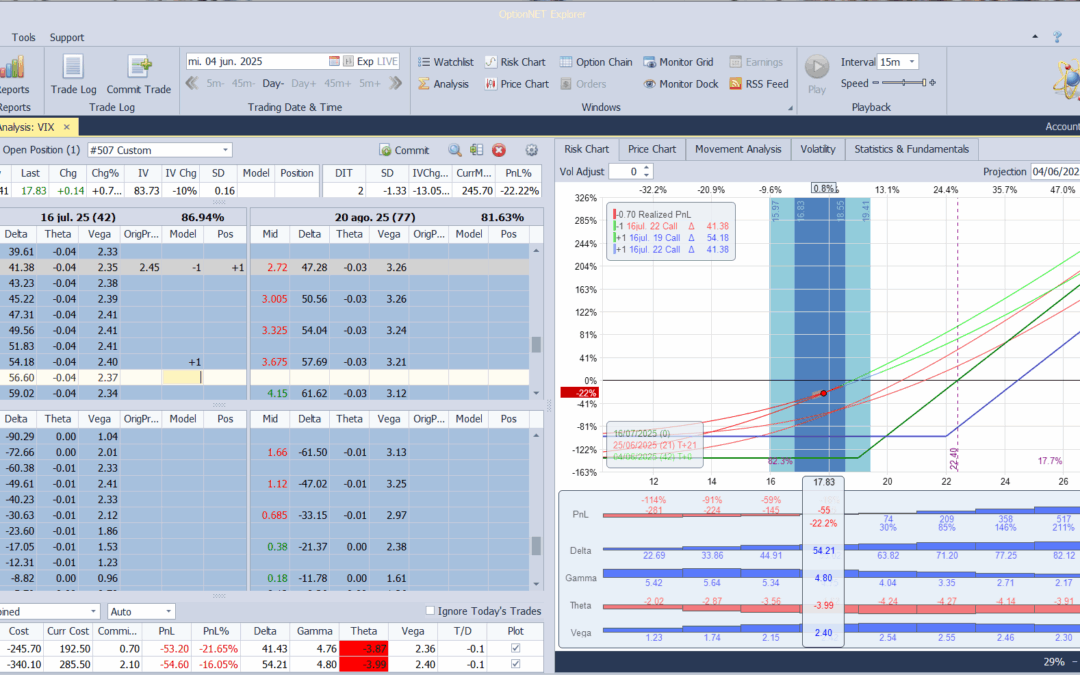Adjust the playback Speed slider

click(904, 83)
